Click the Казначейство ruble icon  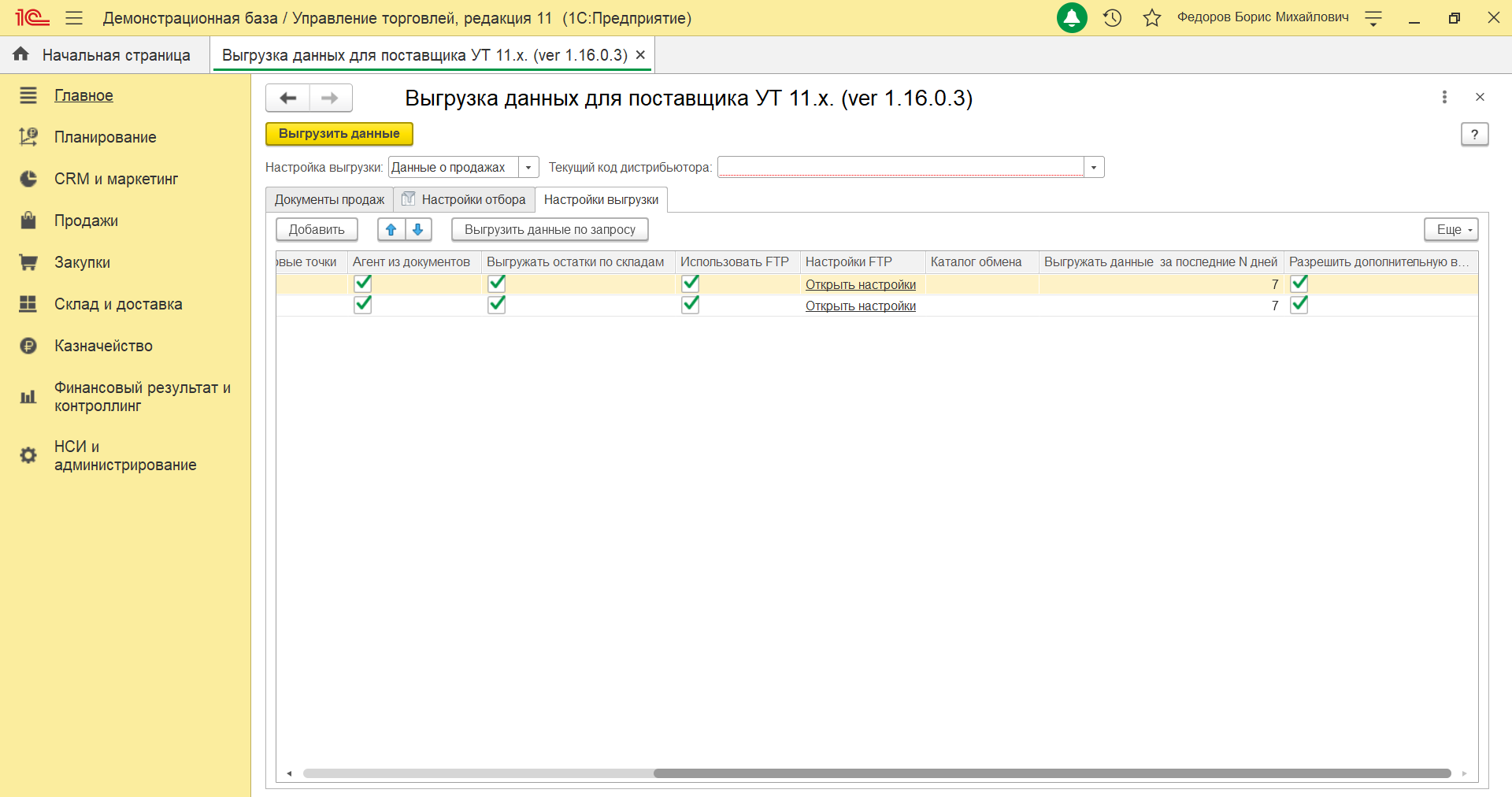pyautogui.click(x=28, y=346)
